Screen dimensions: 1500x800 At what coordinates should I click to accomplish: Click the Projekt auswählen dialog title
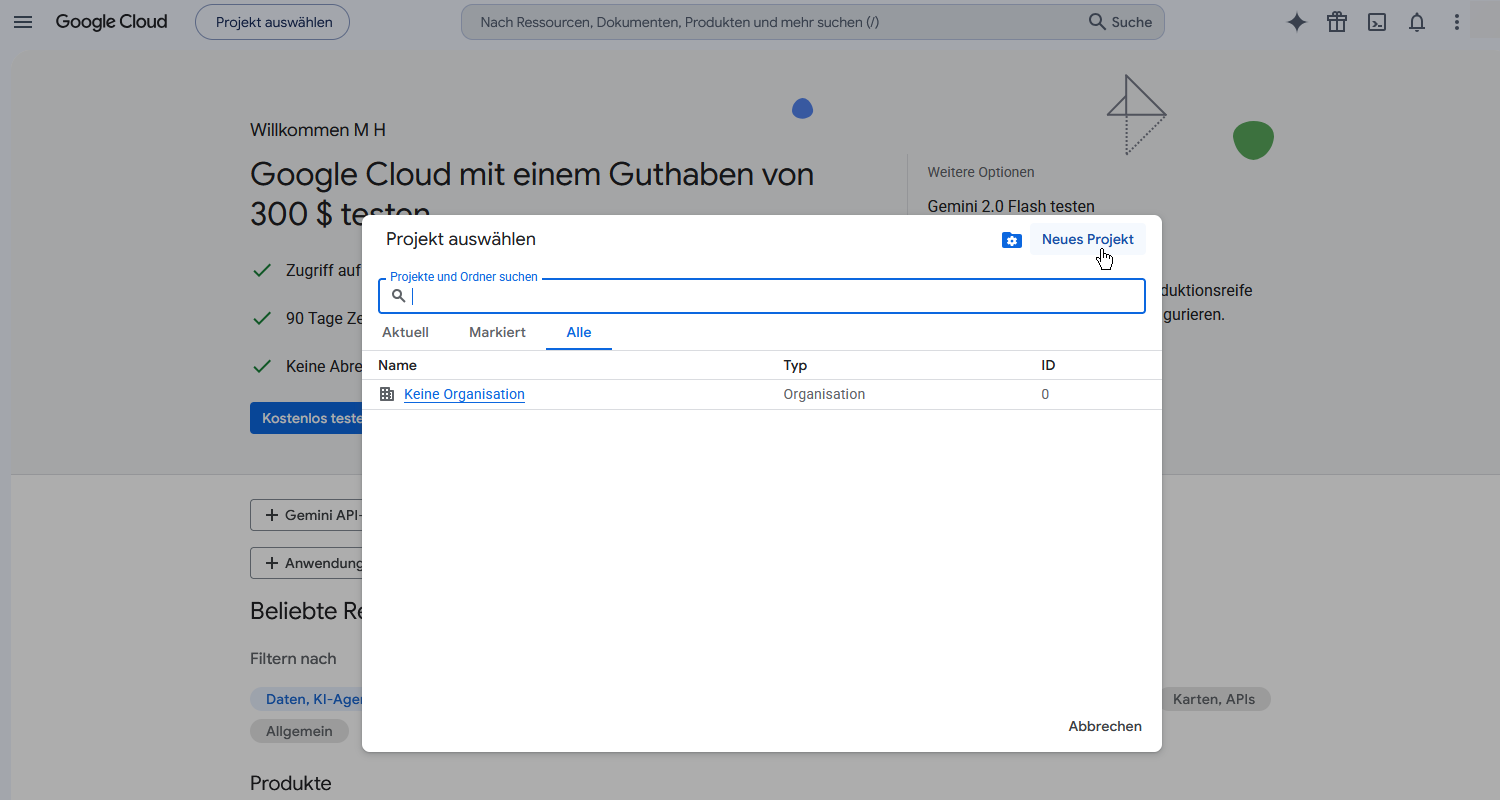click(x=461, y=239)
